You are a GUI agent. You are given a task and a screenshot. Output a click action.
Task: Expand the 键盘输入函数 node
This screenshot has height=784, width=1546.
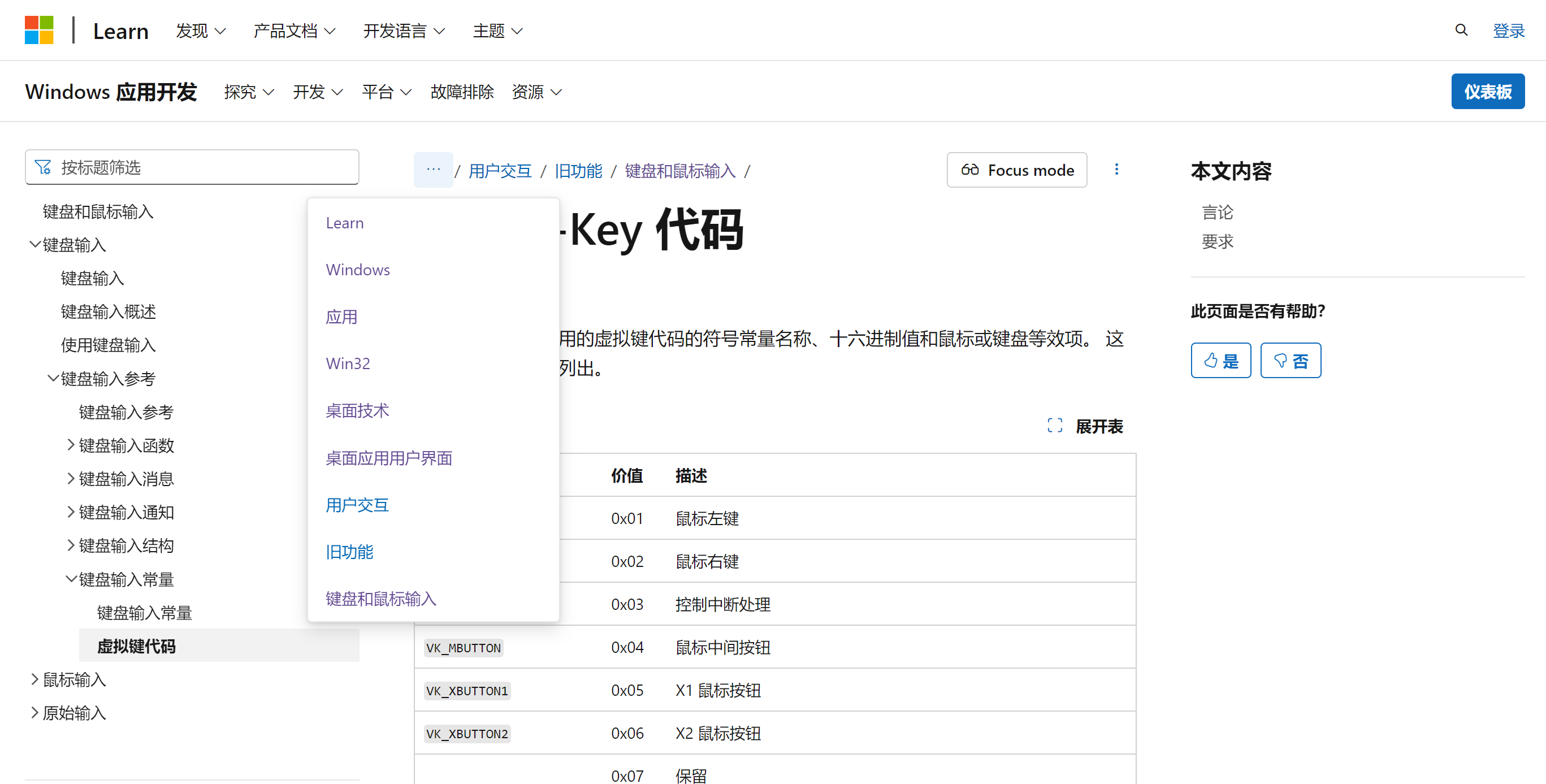[x=71, y=445]
